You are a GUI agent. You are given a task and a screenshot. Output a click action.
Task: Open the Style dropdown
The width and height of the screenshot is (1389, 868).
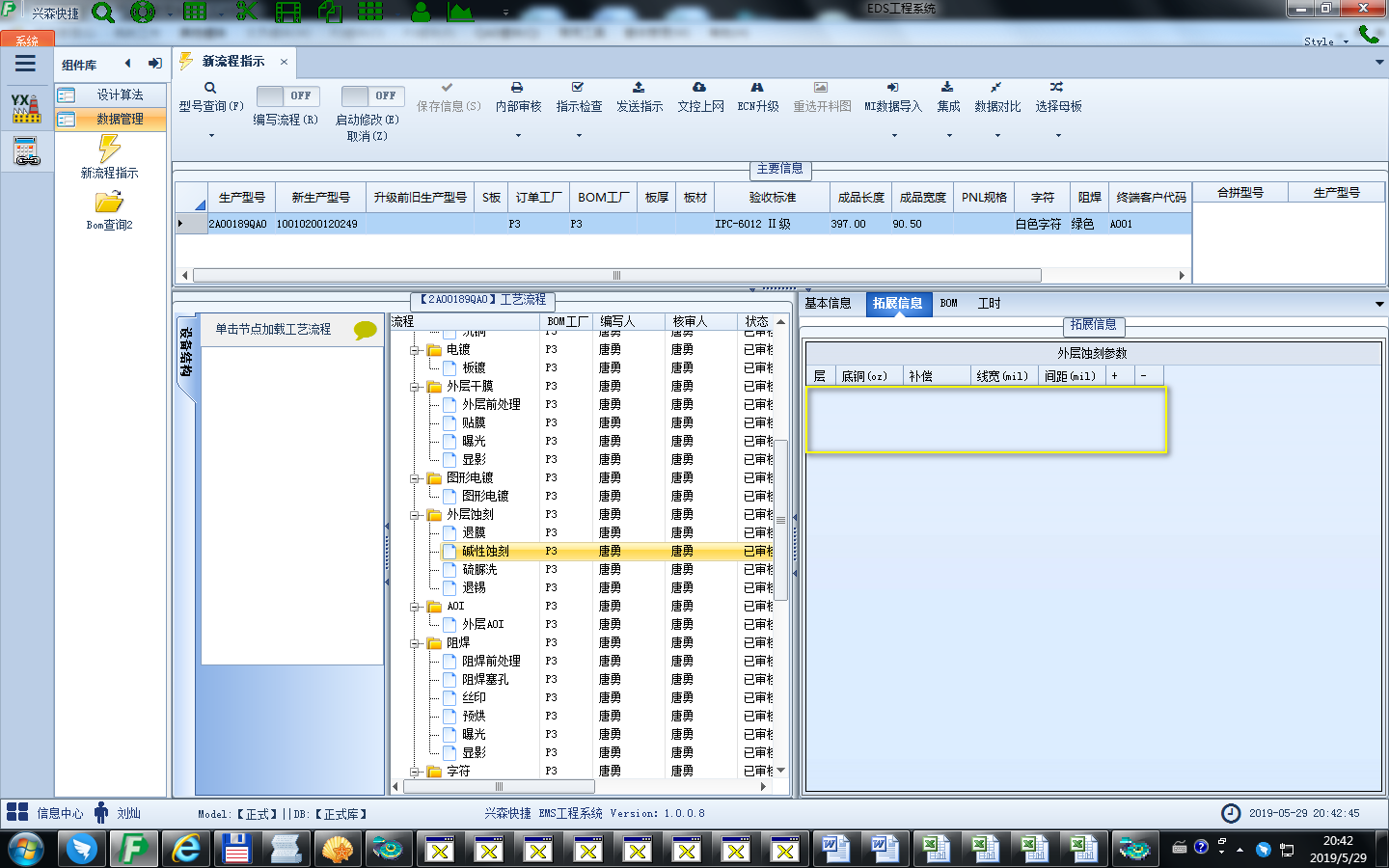click(1326, 41)
